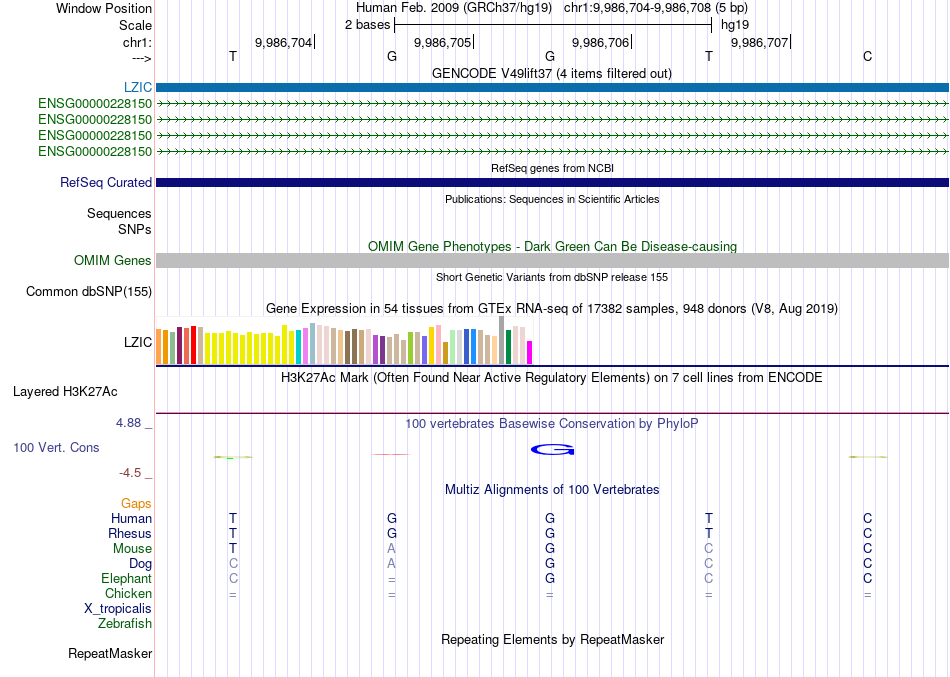Click the 4.88 PhyloP upper scale value
Screen dimensions: 950x677
pyautogui.click(x=128, y=422)
